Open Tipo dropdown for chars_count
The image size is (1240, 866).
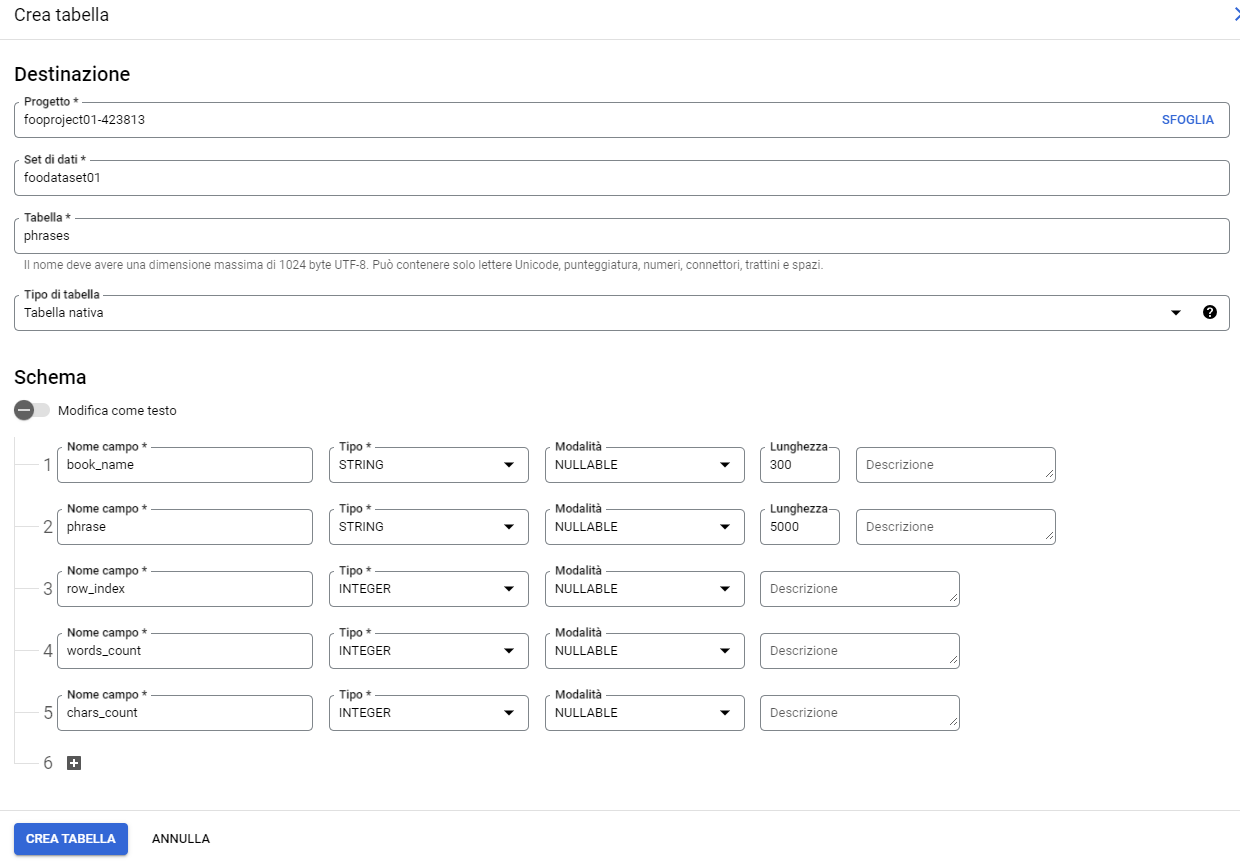[429, 713]
